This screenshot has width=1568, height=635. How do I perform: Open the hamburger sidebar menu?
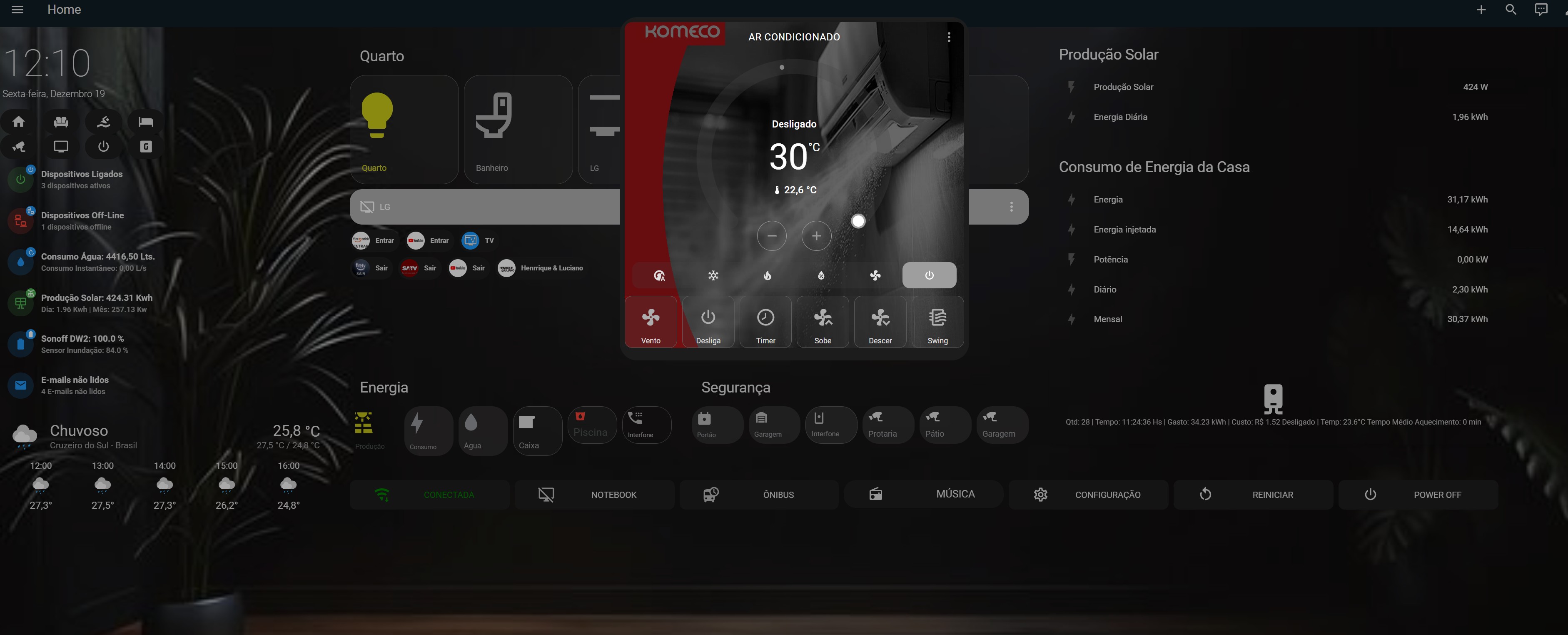coord(17,10)
